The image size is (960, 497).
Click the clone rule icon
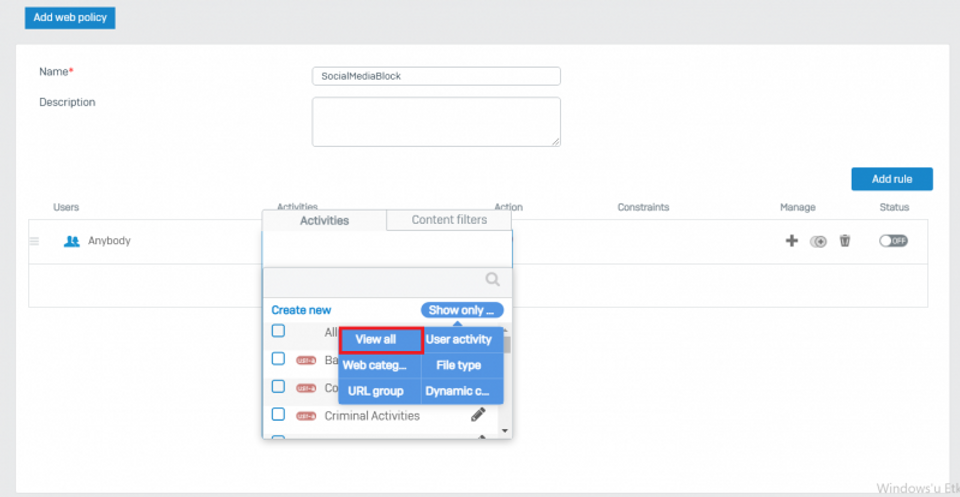click(818, 241)
